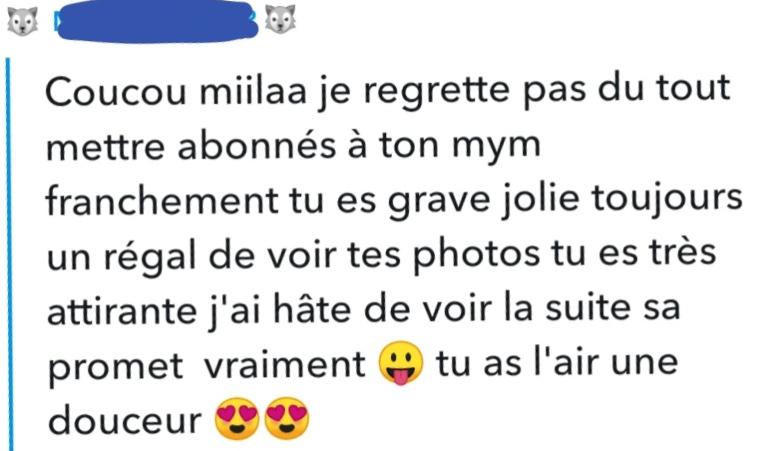Click the name 'miilaa' in the message
Viewport: 771px width, 451px height.
253,90
